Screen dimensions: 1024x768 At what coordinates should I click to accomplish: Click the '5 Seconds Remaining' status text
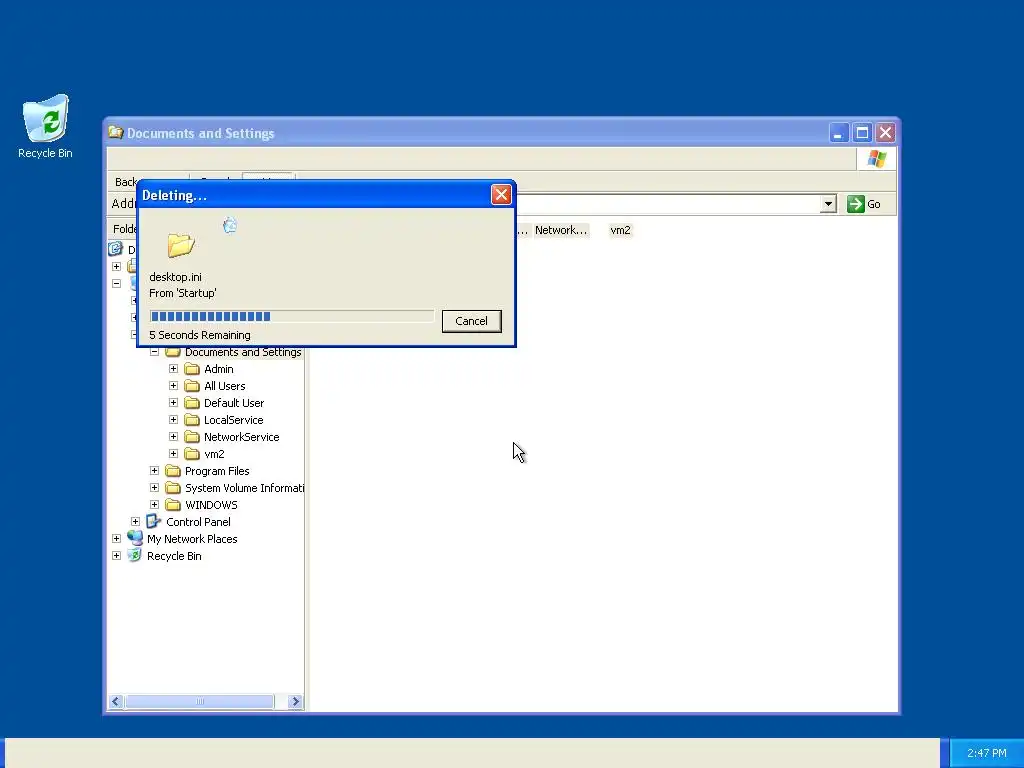pyautogui.click(x=200, y=335)
